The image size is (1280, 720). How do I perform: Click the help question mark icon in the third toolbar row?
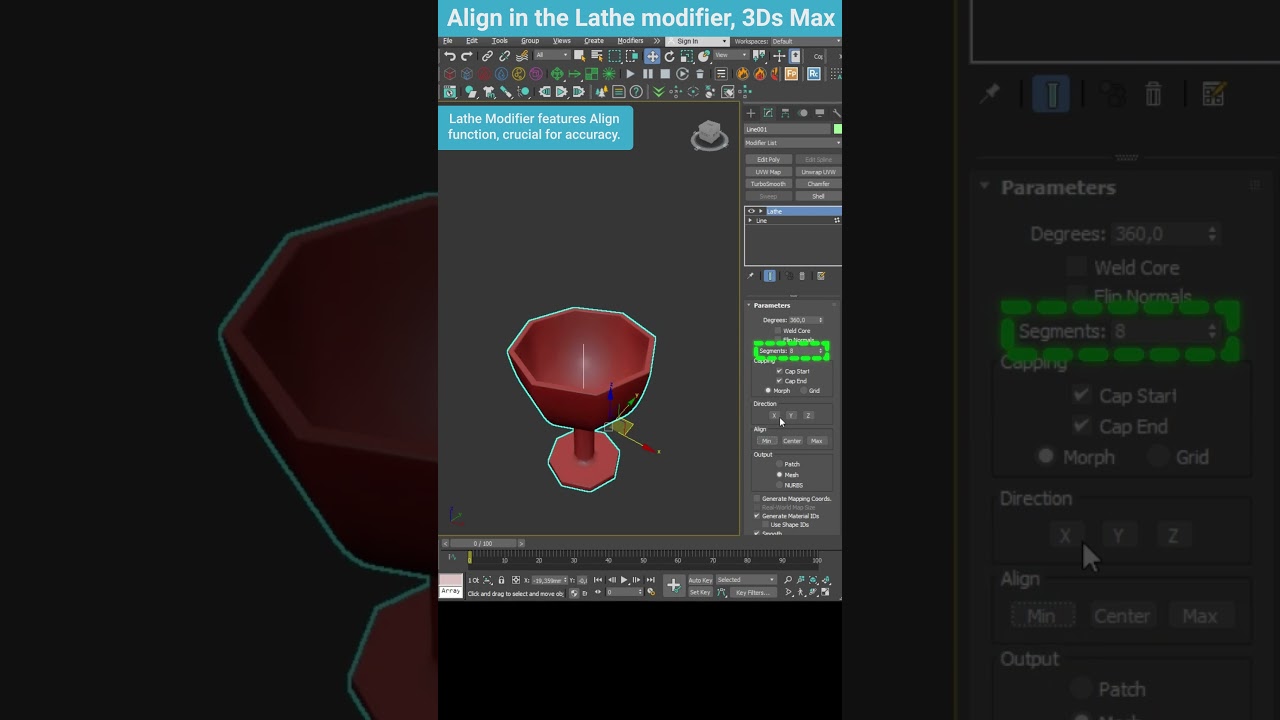[x=636, y=92]
